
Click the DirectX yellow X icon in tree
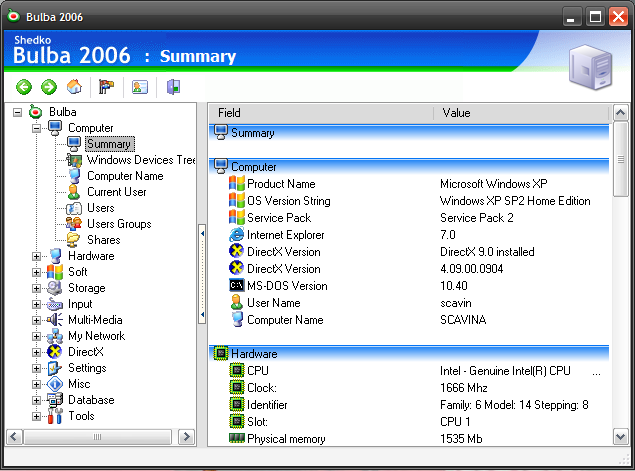(x=54, y=352)
